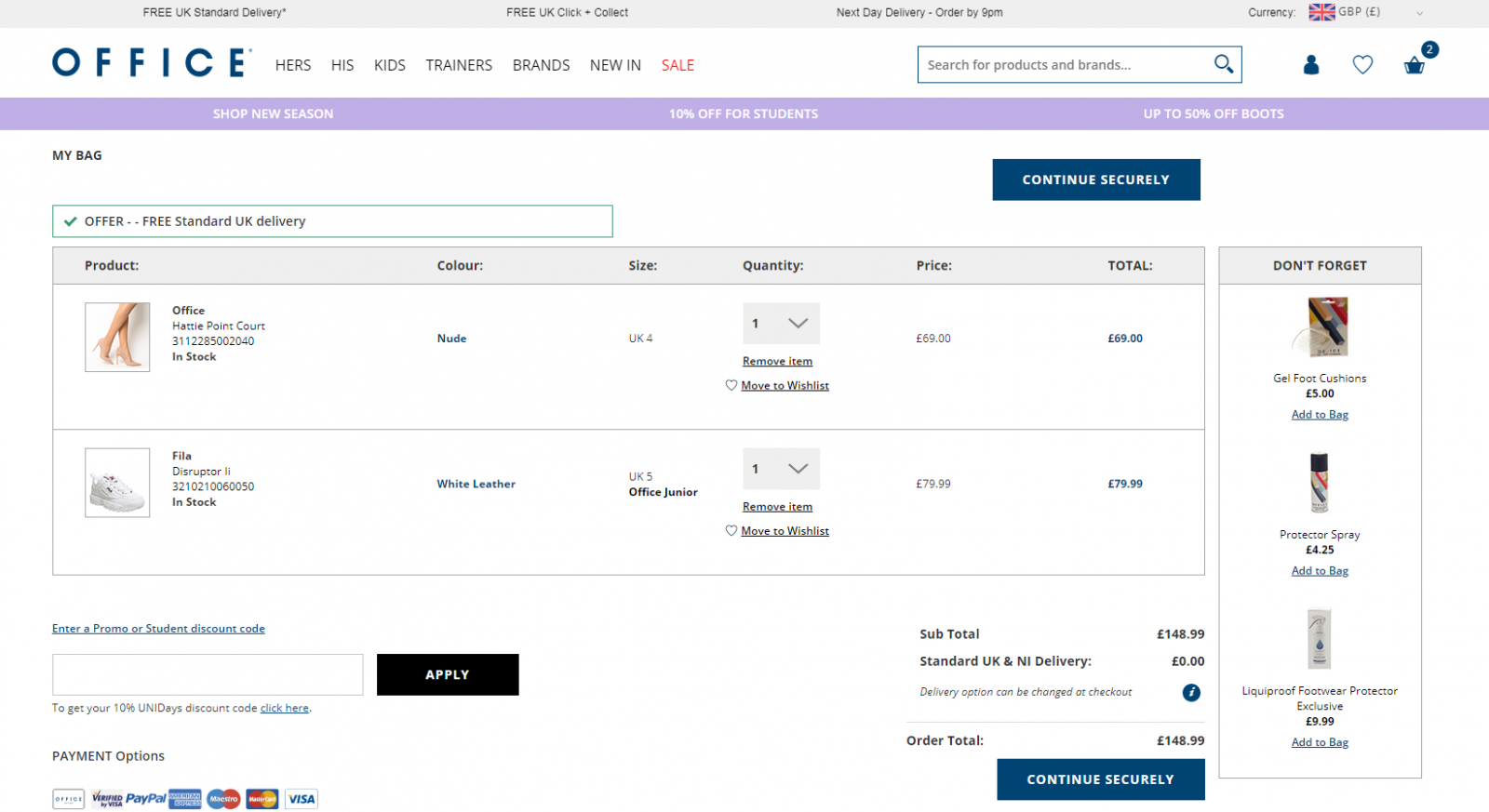Click UNIDays 'click here' link
Image resolution: width=1489 pixels, height=812 pixels.
[285, 708]
